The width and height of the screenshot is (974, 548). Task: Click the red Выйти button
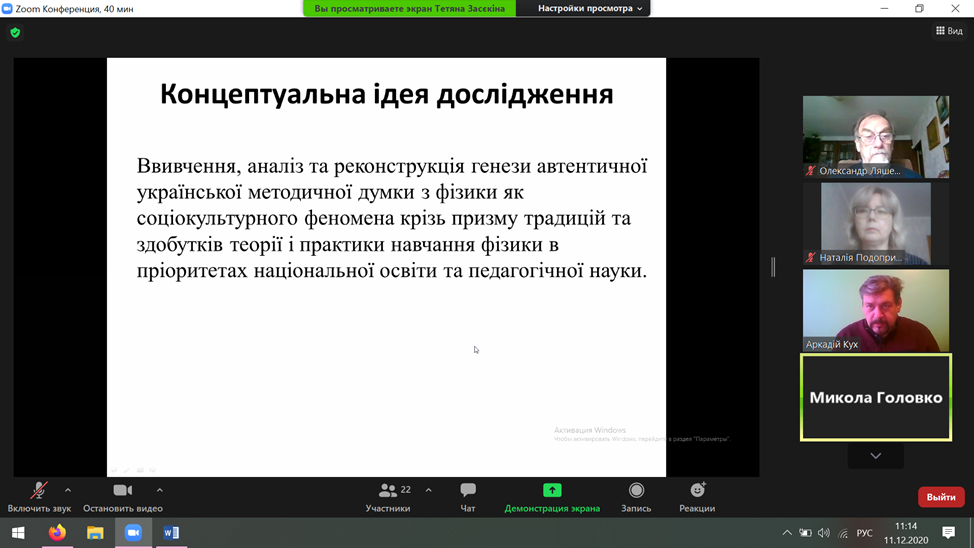[941, 497]
